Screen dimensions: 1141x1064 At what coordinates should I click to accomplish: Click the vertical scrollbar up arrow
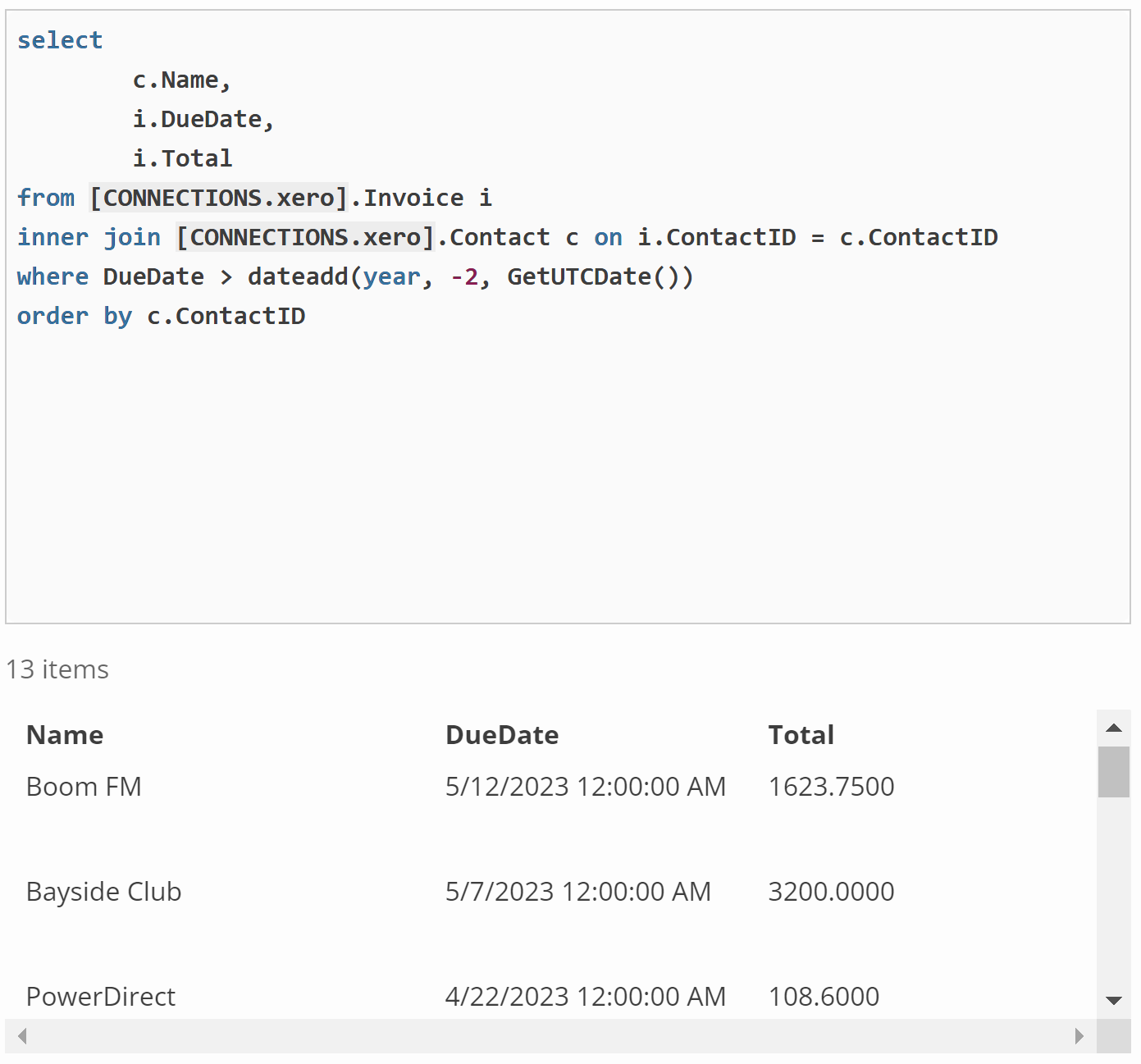pyautogui.click(x=1114, y=727)
